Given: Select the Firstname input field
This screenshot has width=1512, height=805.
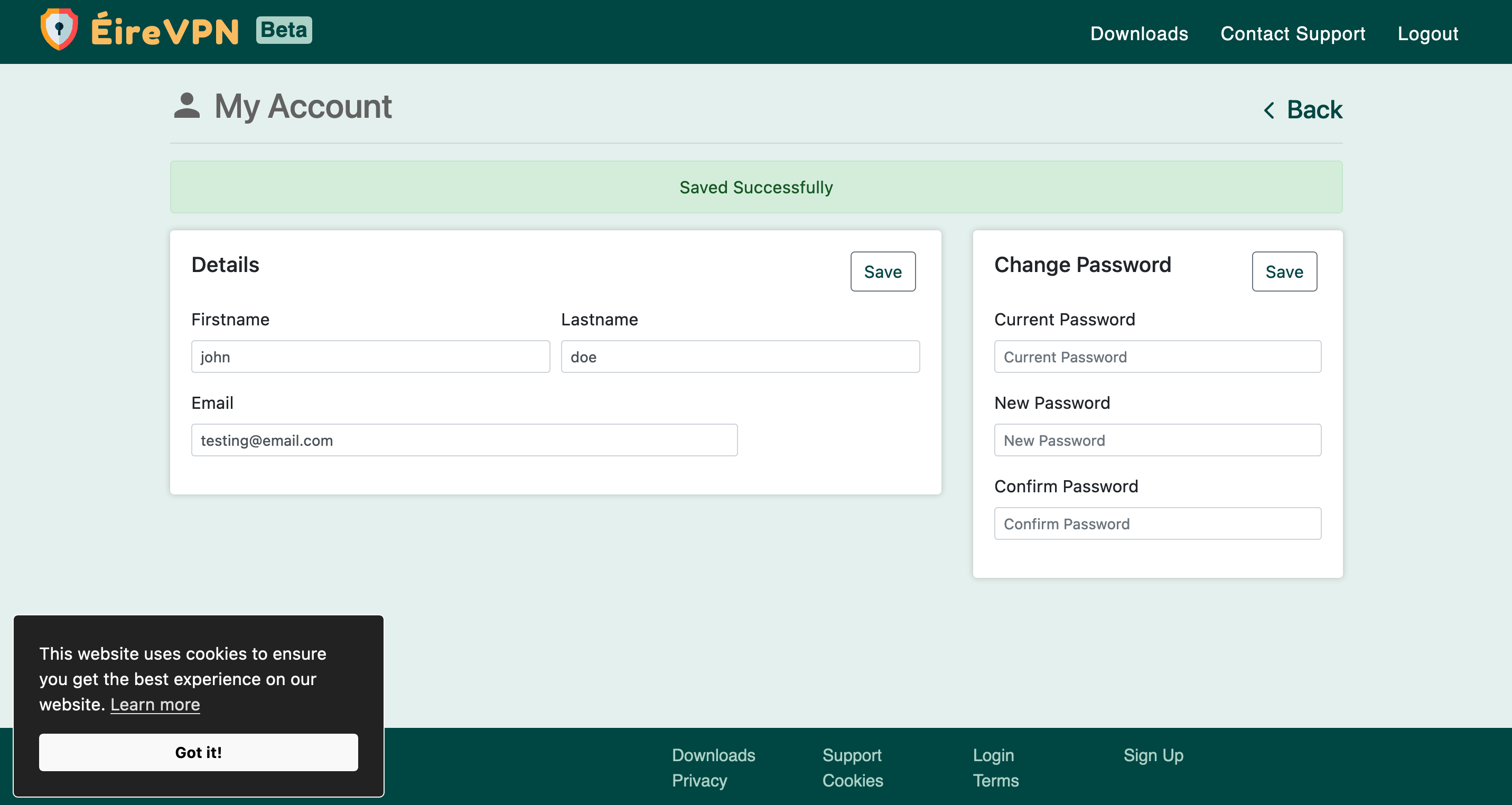Looking at the screenshot, I should [x=370, y=357].
